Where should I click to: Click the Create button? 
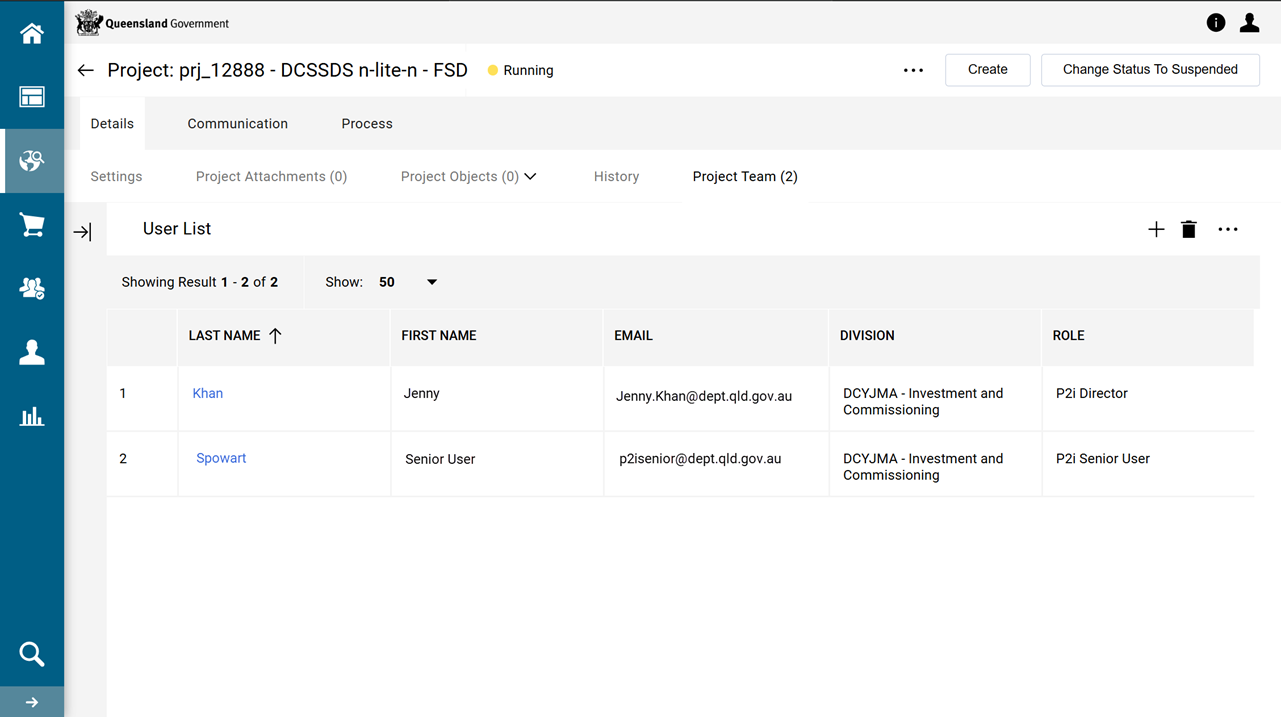point(987,70)
